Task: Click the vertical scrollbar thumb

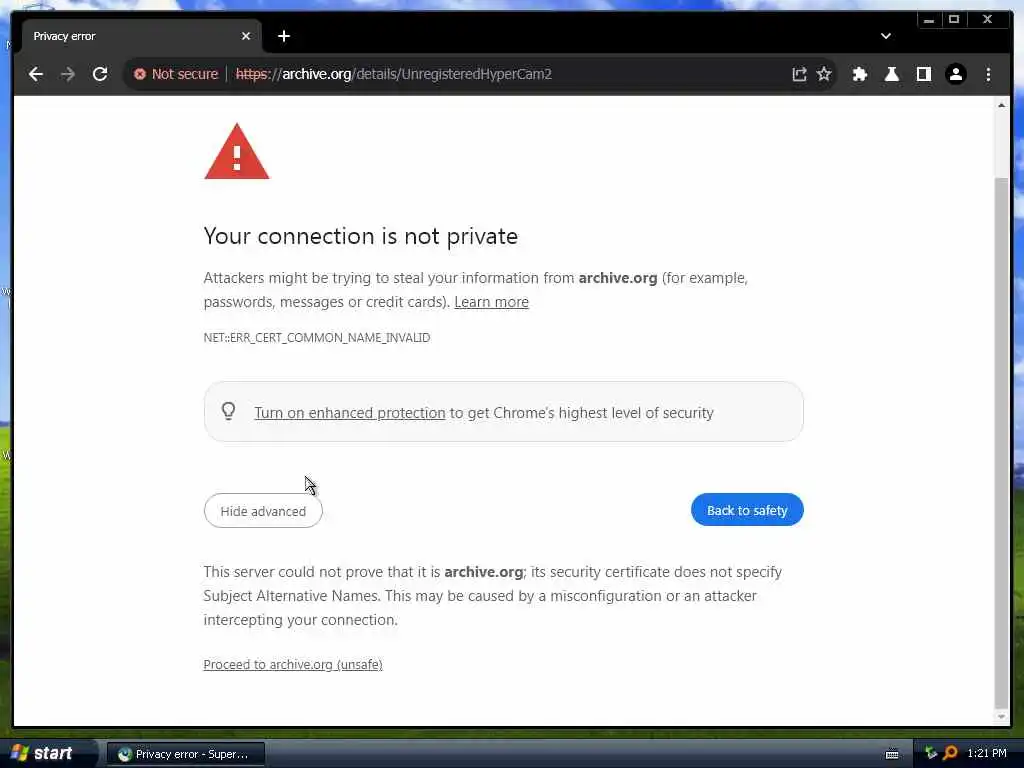Action: (x=1001, y=442)
